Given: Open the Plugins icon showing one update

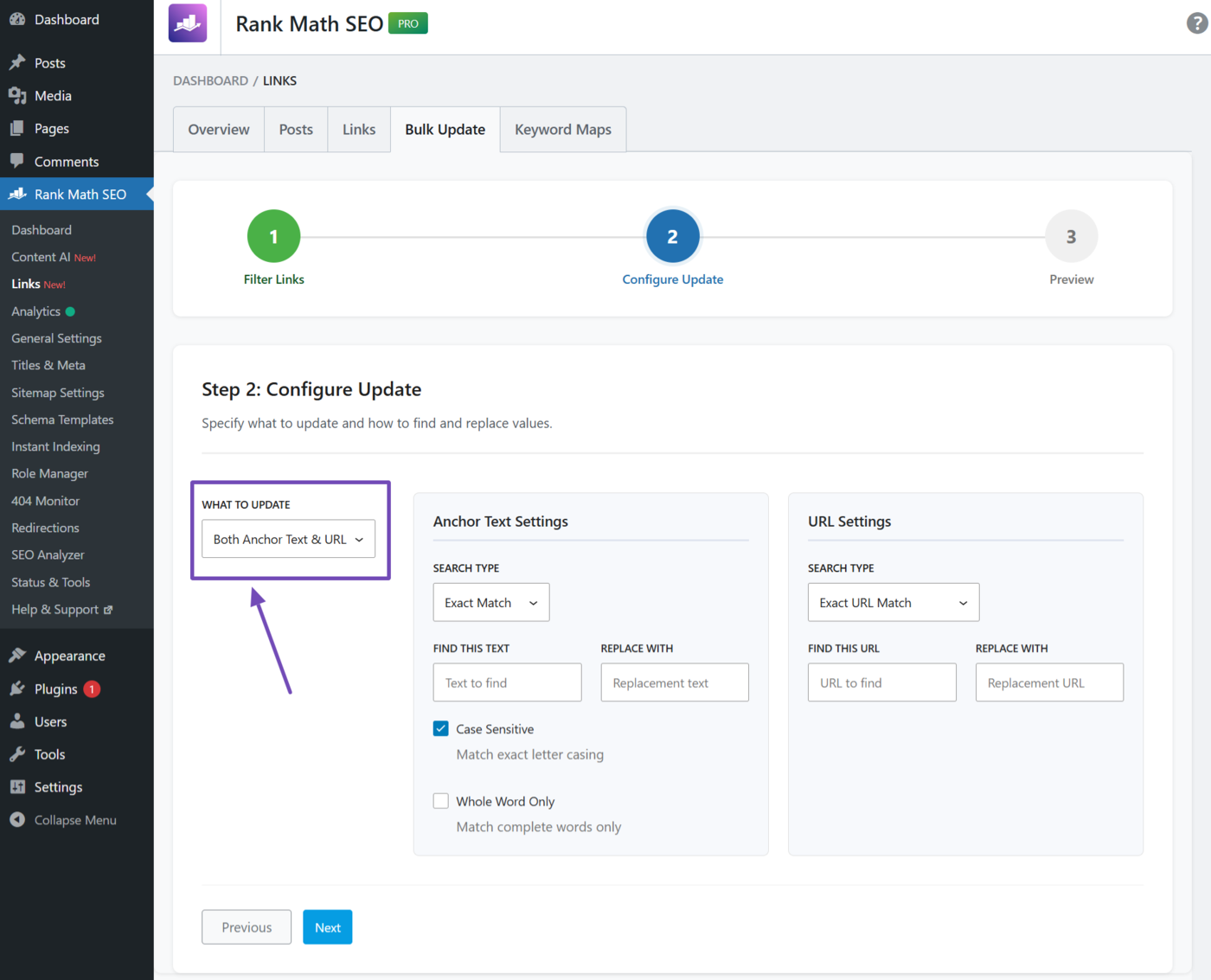Looking at the screenshot, I should (17, 689).
